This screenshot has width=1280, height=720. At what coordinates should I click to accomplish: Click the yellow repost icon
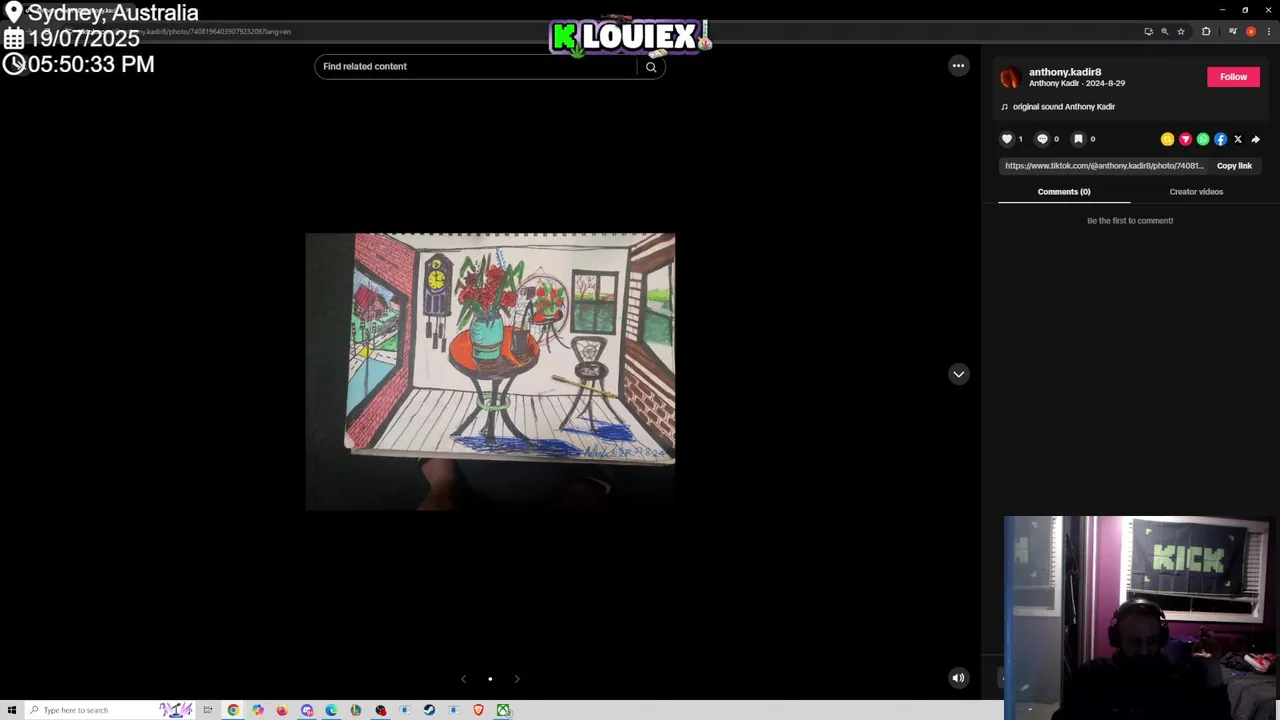(x=1167, y=139)
